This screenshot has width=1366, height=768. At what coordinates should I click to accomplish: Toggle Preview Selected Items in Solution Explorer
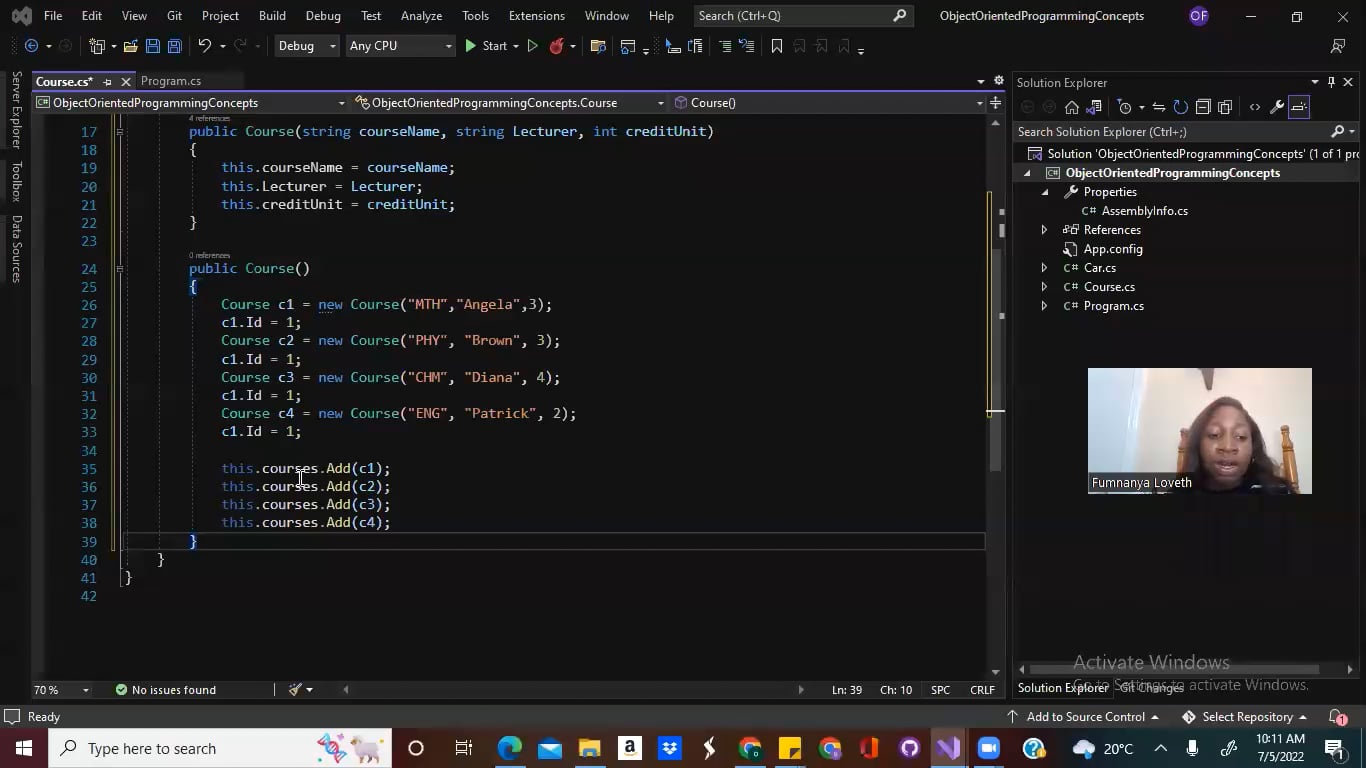(x=1299, y=107)
